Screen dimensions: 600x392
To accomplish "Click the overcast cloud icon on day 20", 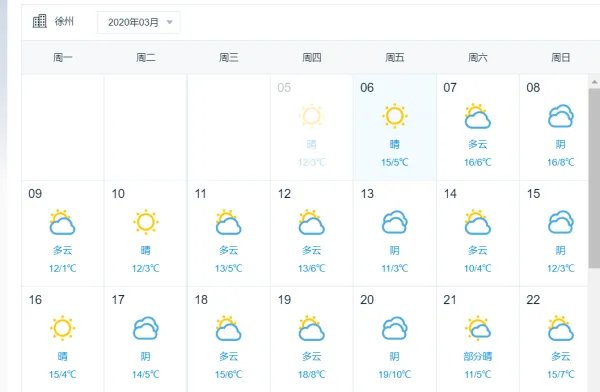I will pos(395,328).
